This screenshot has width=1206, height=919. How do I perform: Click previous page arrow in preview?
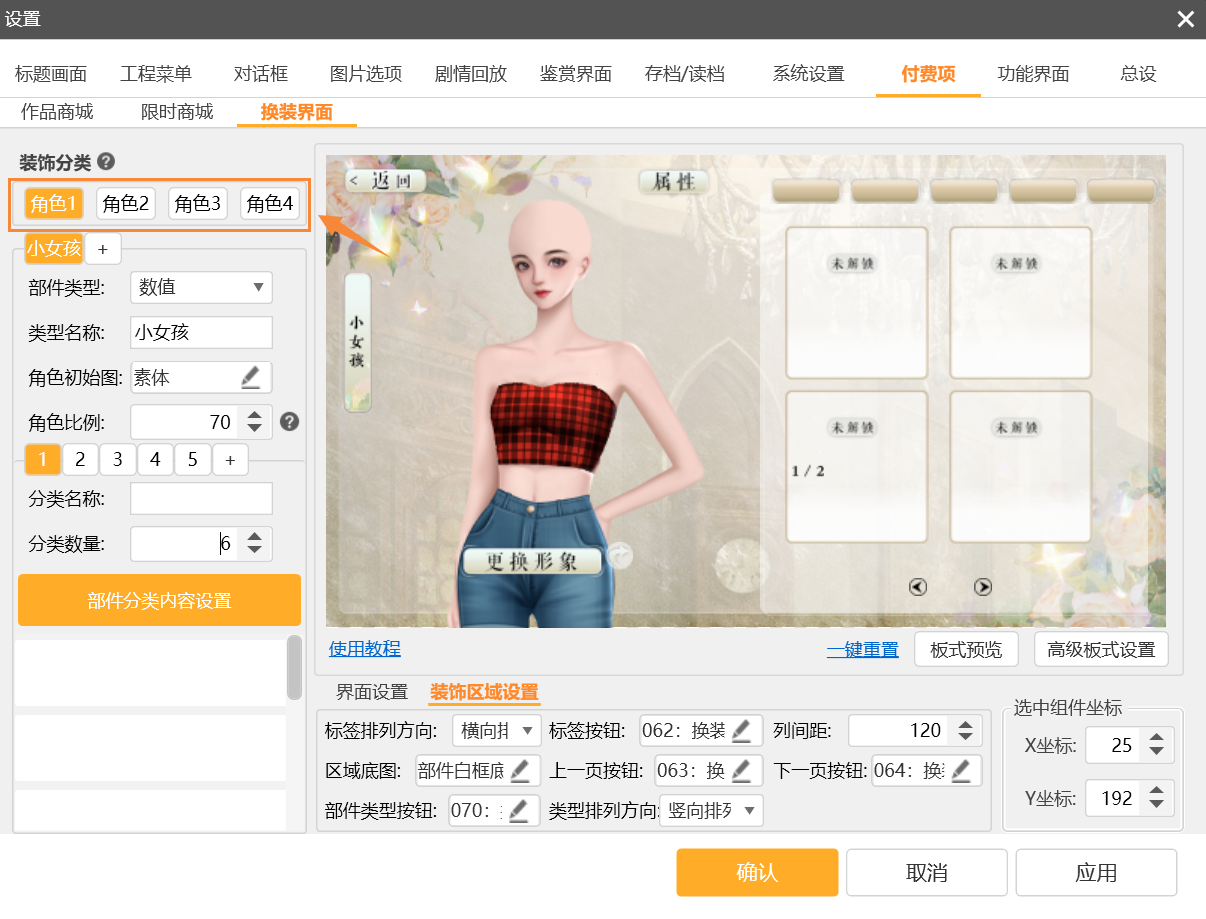point(918,587)
